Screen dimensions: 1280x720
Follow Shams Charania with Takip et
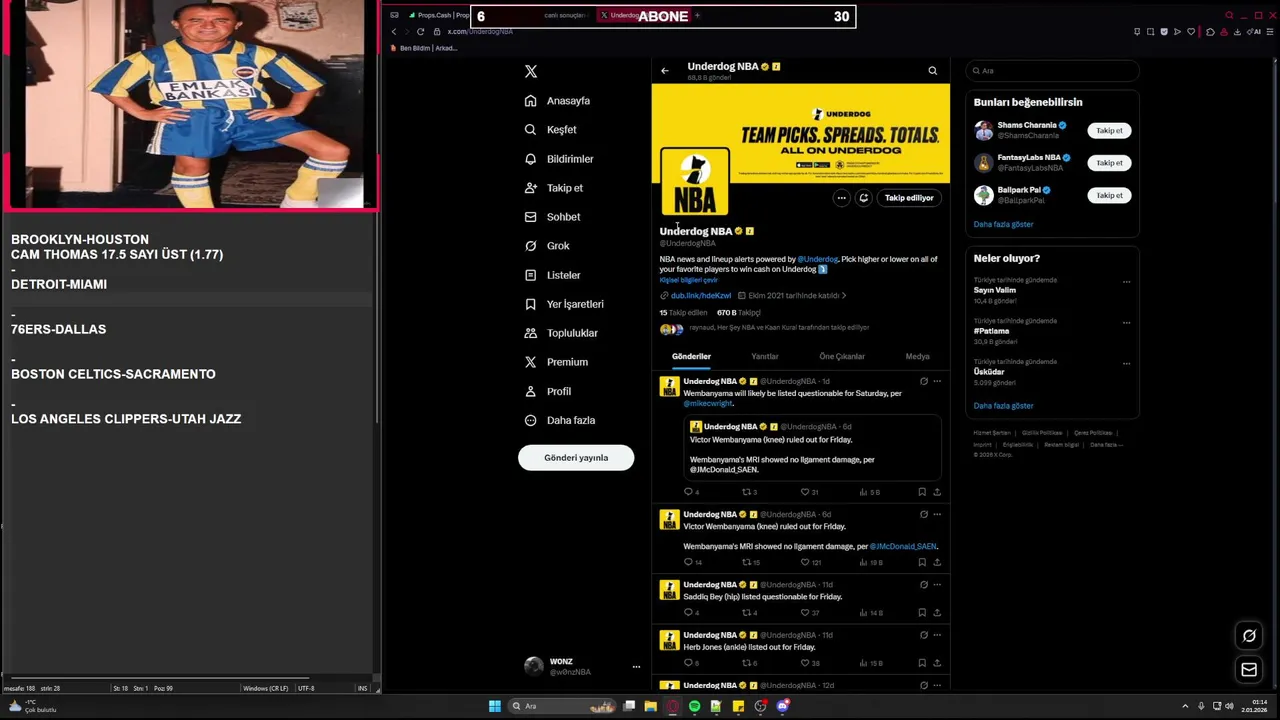coord(1109,131)
